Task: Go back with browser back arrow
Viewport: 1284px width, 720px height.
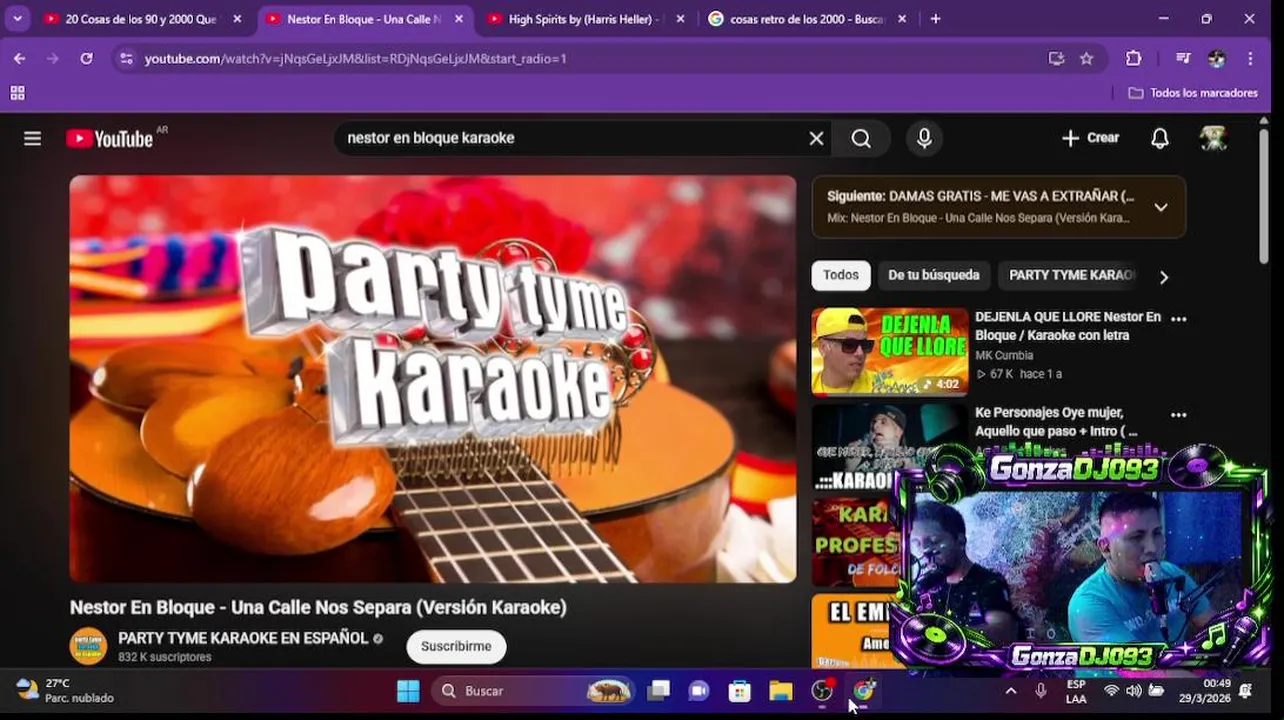Action: [x=19, y=59]
